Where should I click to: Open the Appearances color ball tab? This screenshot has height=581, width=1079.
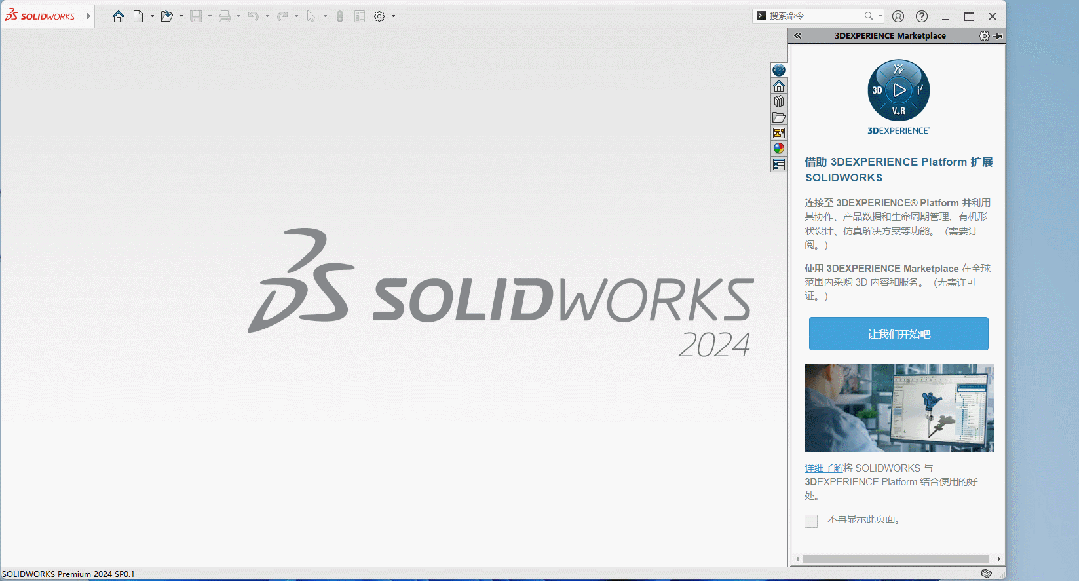[x=778, y=149]
